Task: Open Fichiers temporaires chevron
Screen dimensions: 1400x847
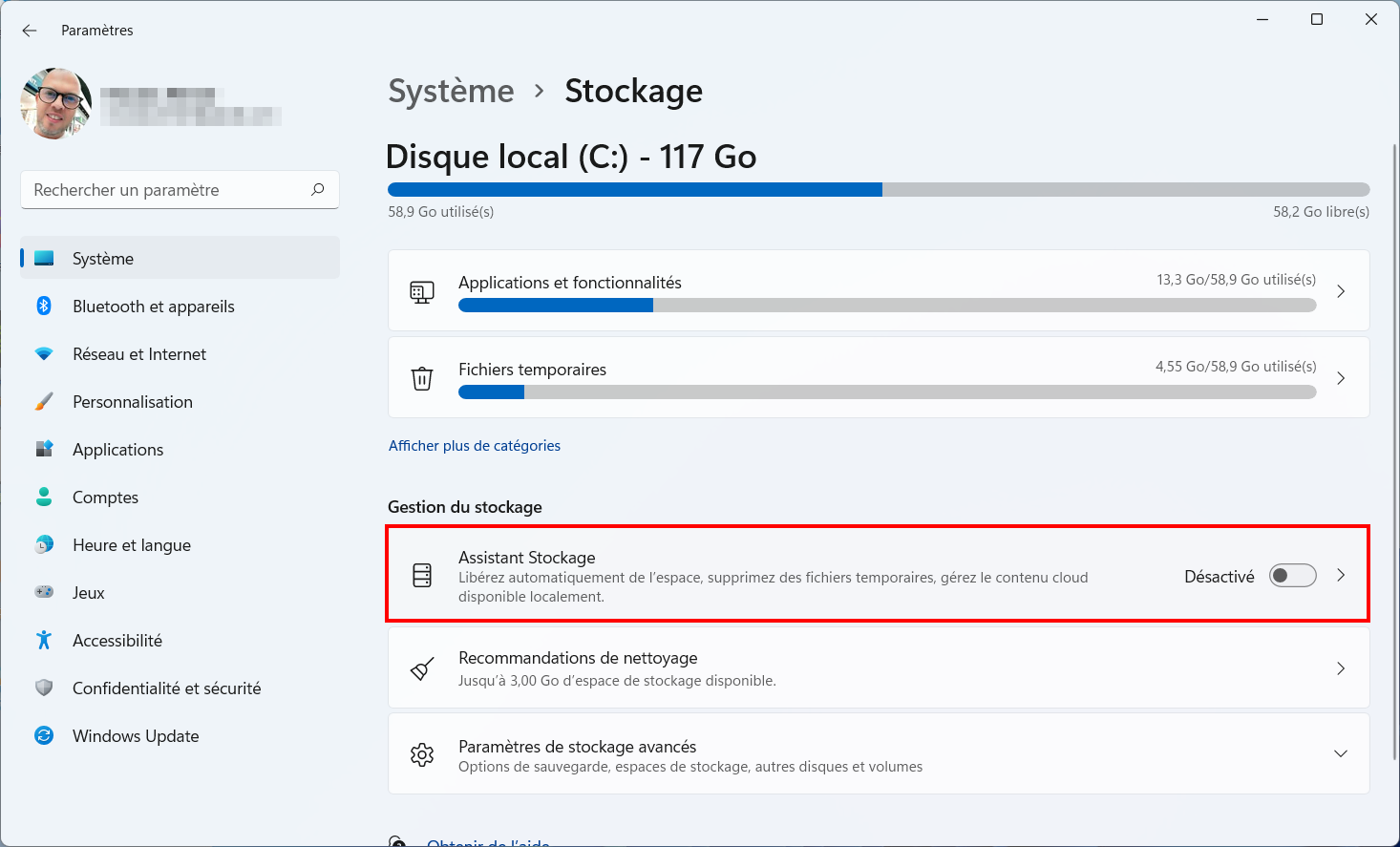Action: click(x=1341, y=378)
